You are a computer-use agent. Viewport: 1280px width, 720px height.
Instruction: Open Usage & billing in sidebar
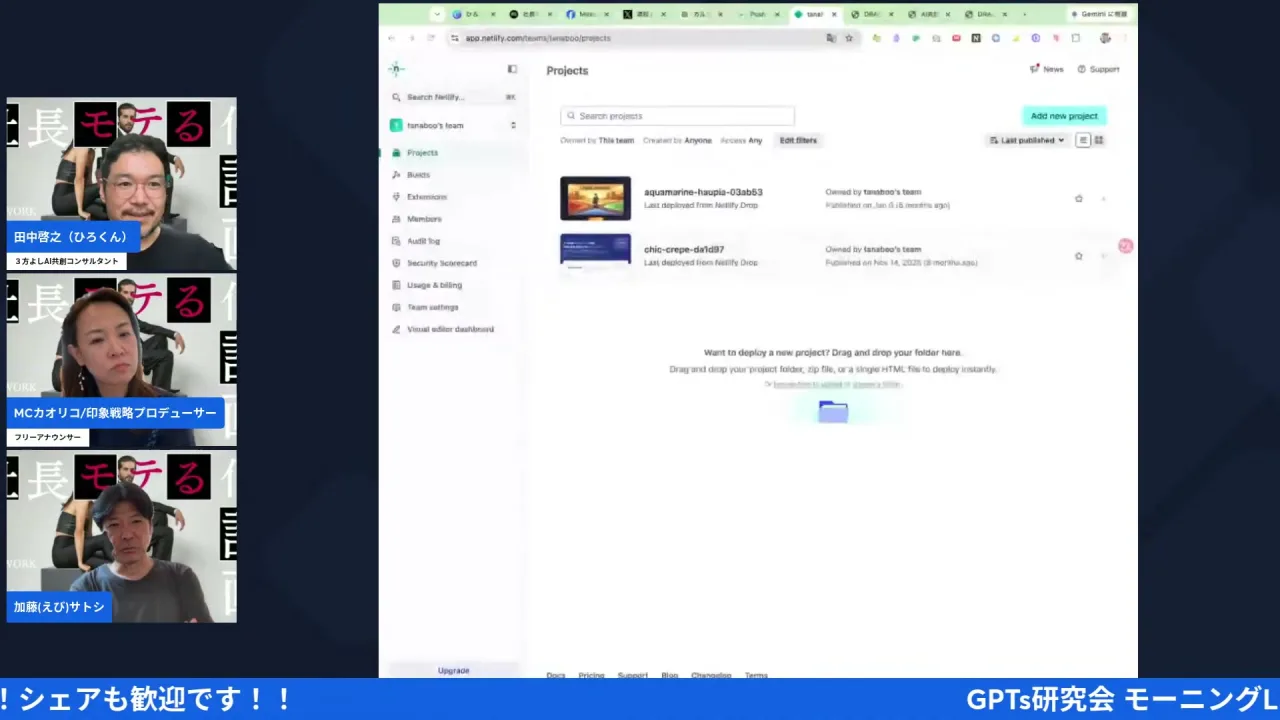434,285
